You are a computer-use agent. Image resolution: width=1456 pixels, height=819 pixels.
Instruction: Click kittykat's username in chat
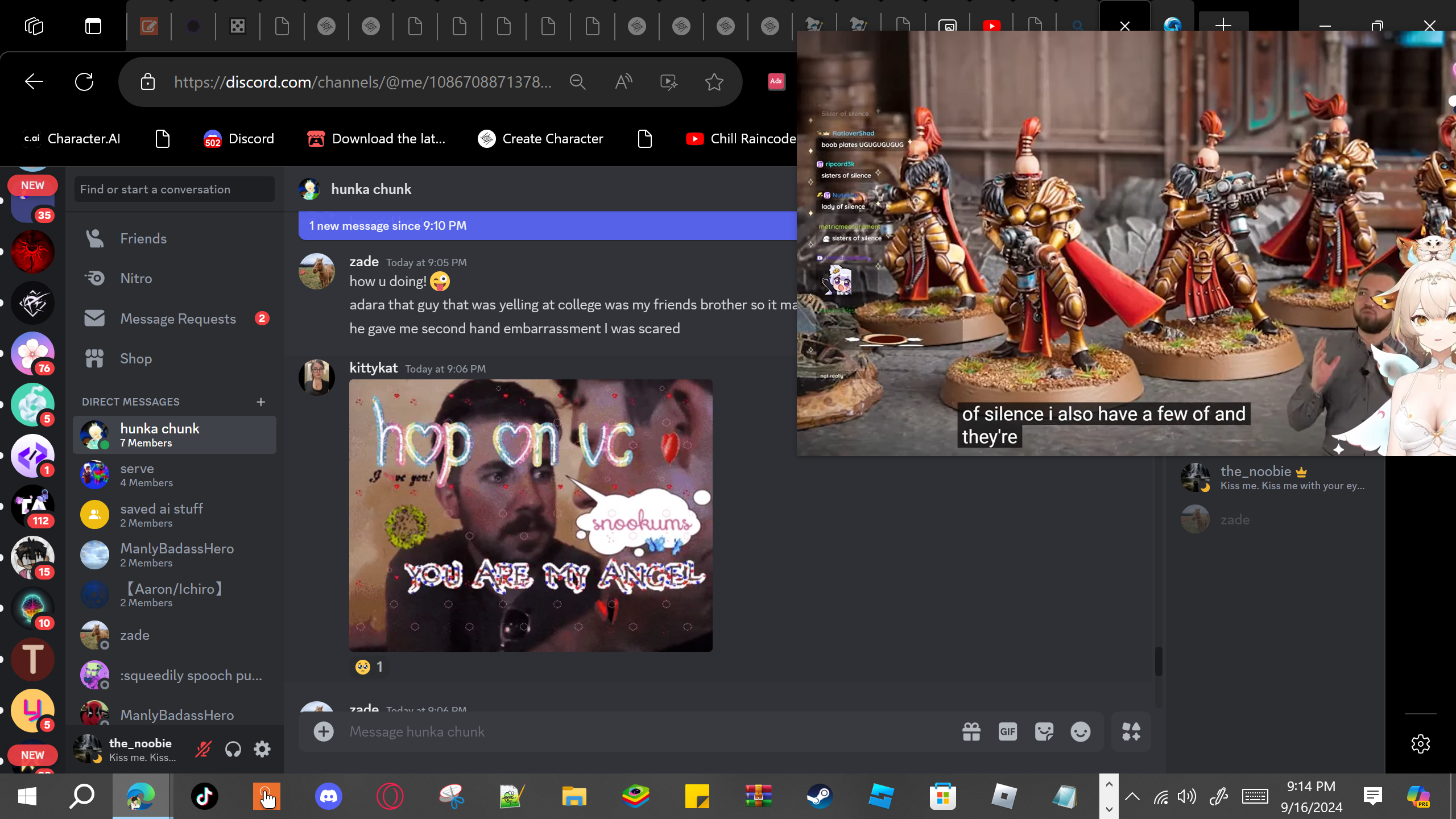[x=373, y=368]
